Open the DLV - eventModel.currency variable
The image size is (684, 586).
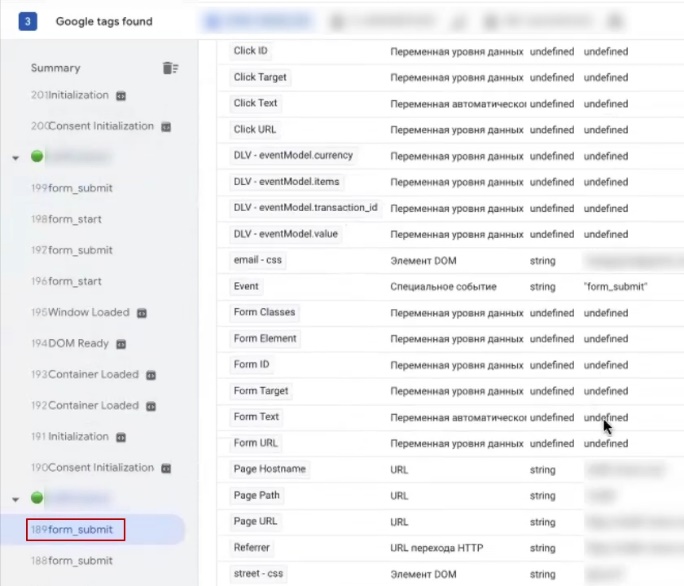(x=293, y=156)
